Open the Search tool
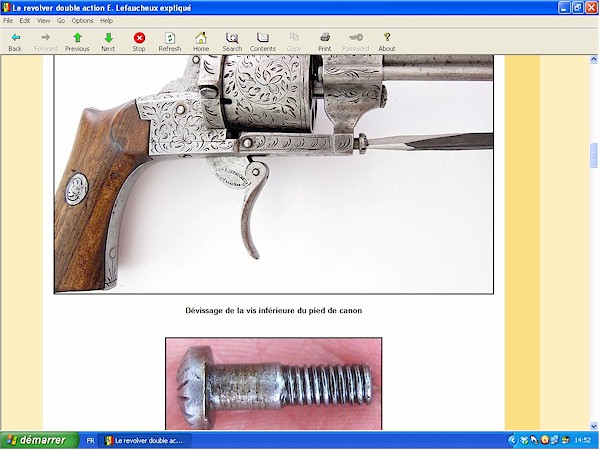The image size is (600, 450). 232,42
